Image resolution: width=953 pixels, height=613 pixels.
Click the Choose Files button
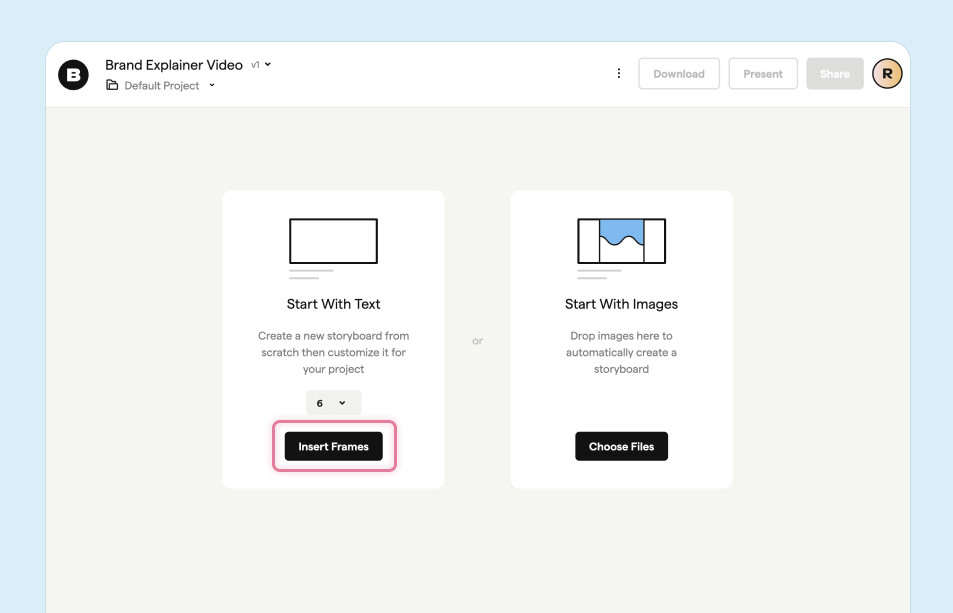click(x=621, y=446)
